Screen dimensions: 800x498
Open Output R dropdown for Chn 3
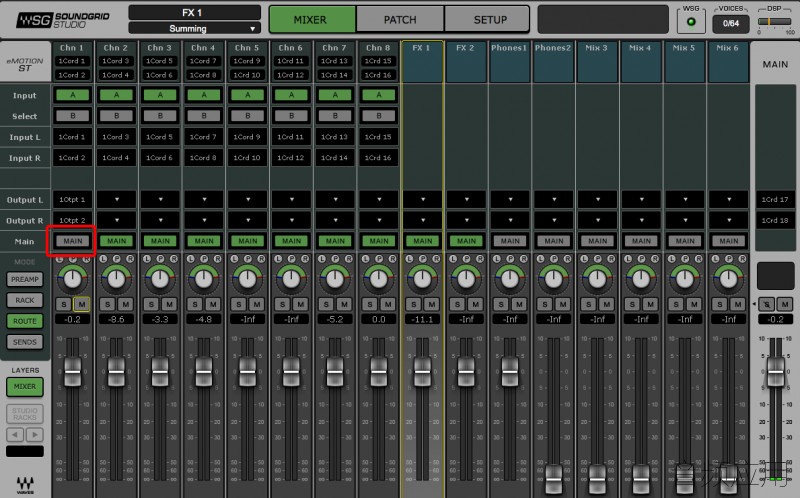pyautogui.click(x=160, y=220)
